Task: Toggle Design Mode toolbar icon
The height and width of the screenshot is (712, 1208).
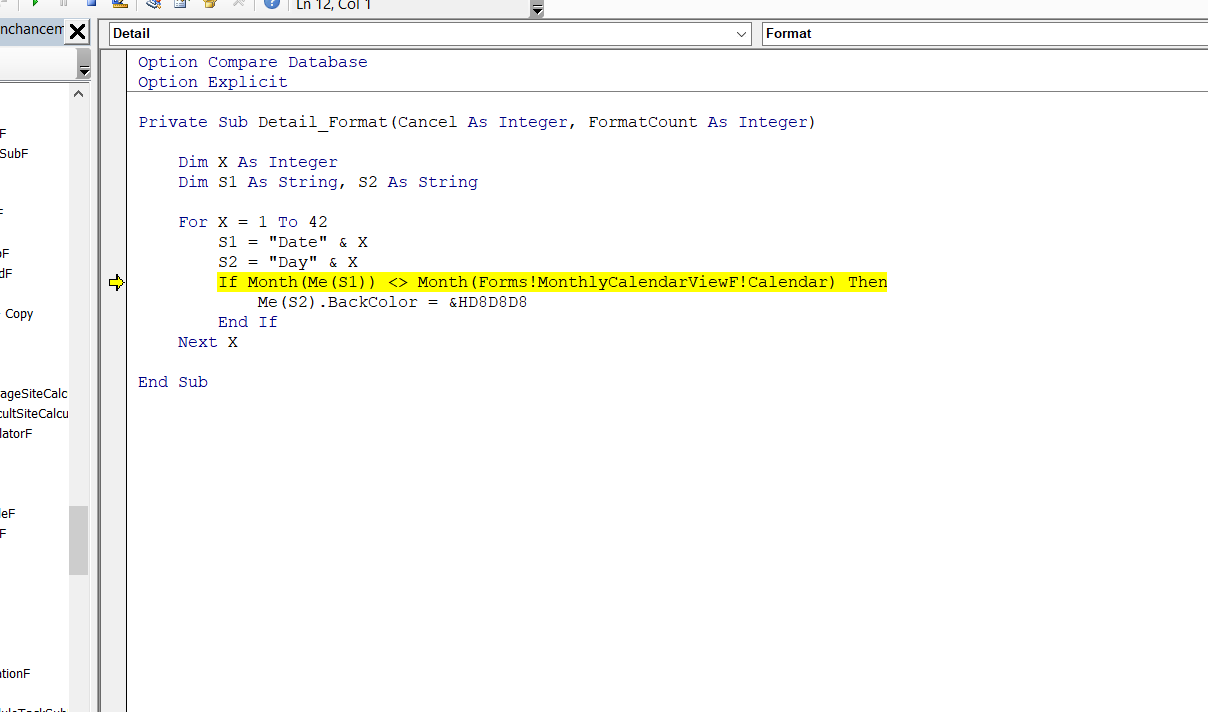Action: [119, 4]
